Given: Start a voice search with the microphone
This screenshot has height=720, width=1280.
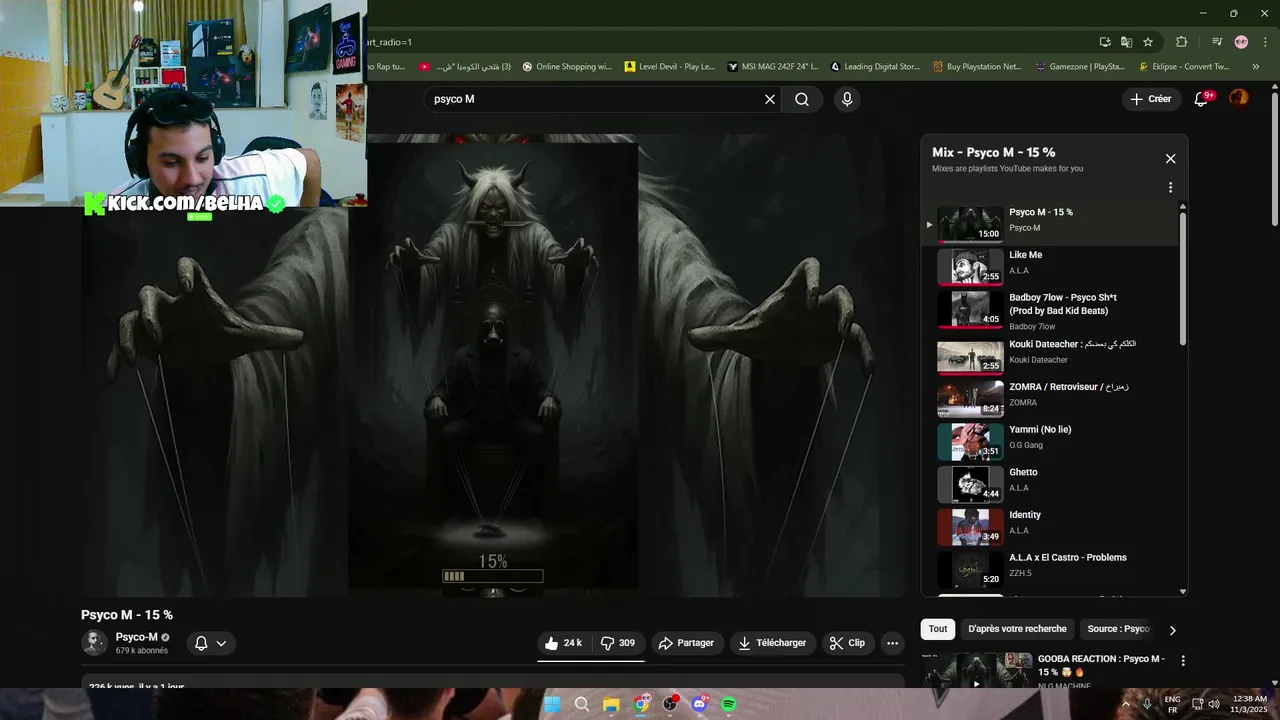Looking at the screenshot, I should tap(847, 99).
